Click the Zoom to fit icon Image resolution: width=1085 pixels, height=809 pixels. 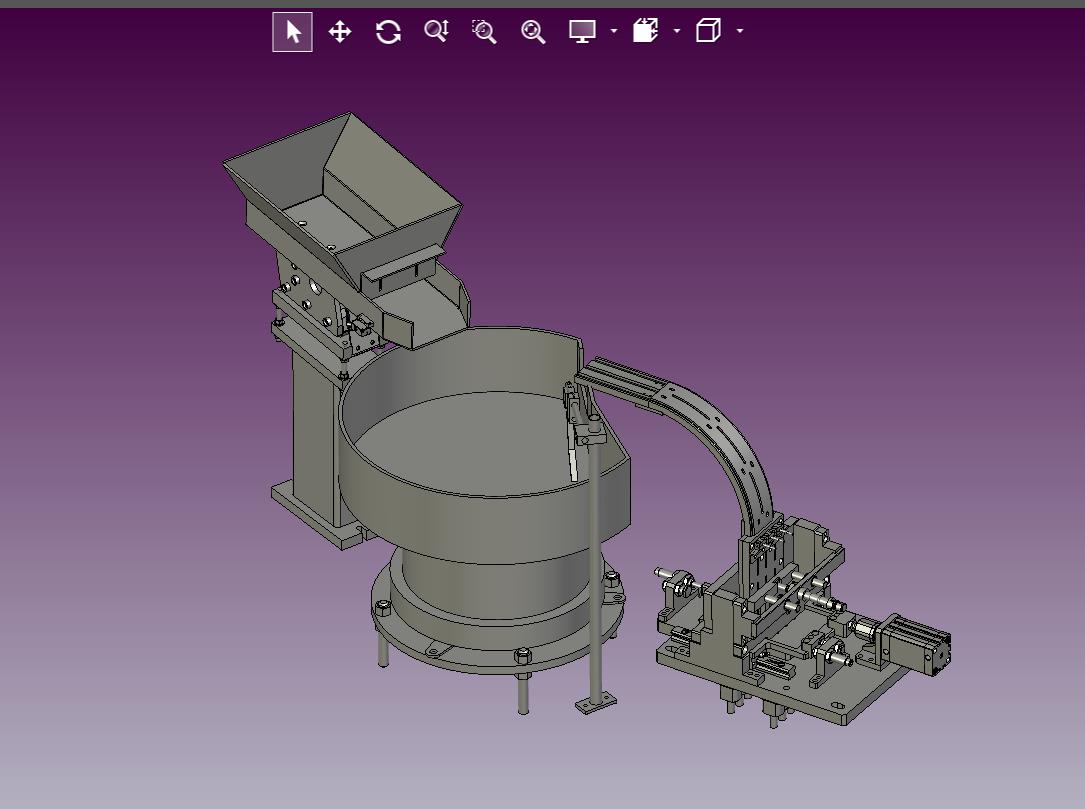pos(533,32)
